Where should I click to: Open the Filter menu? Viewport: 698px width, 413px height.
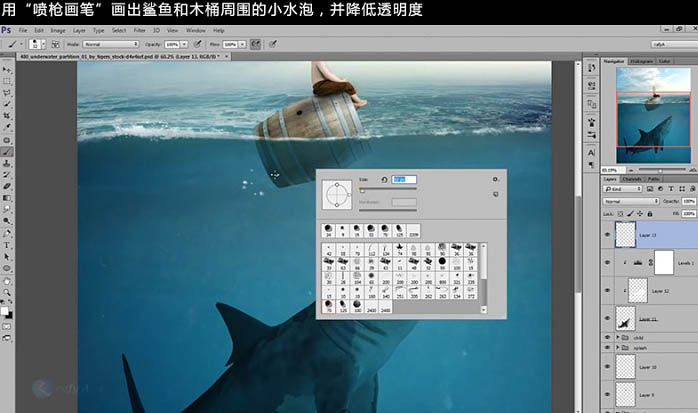[139, 30]
